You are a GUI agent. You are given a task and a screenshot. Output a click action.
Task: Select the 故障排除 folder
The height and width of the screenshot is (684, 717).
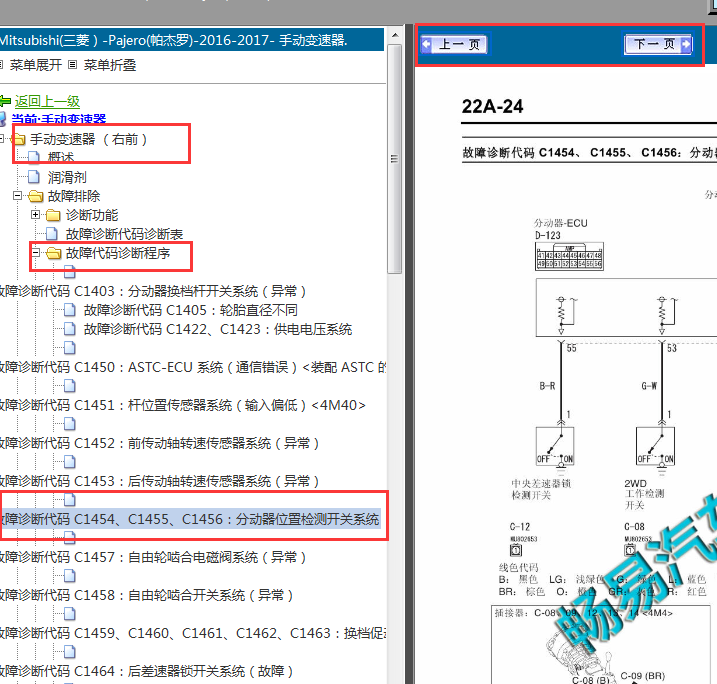(x=74, y=196)
